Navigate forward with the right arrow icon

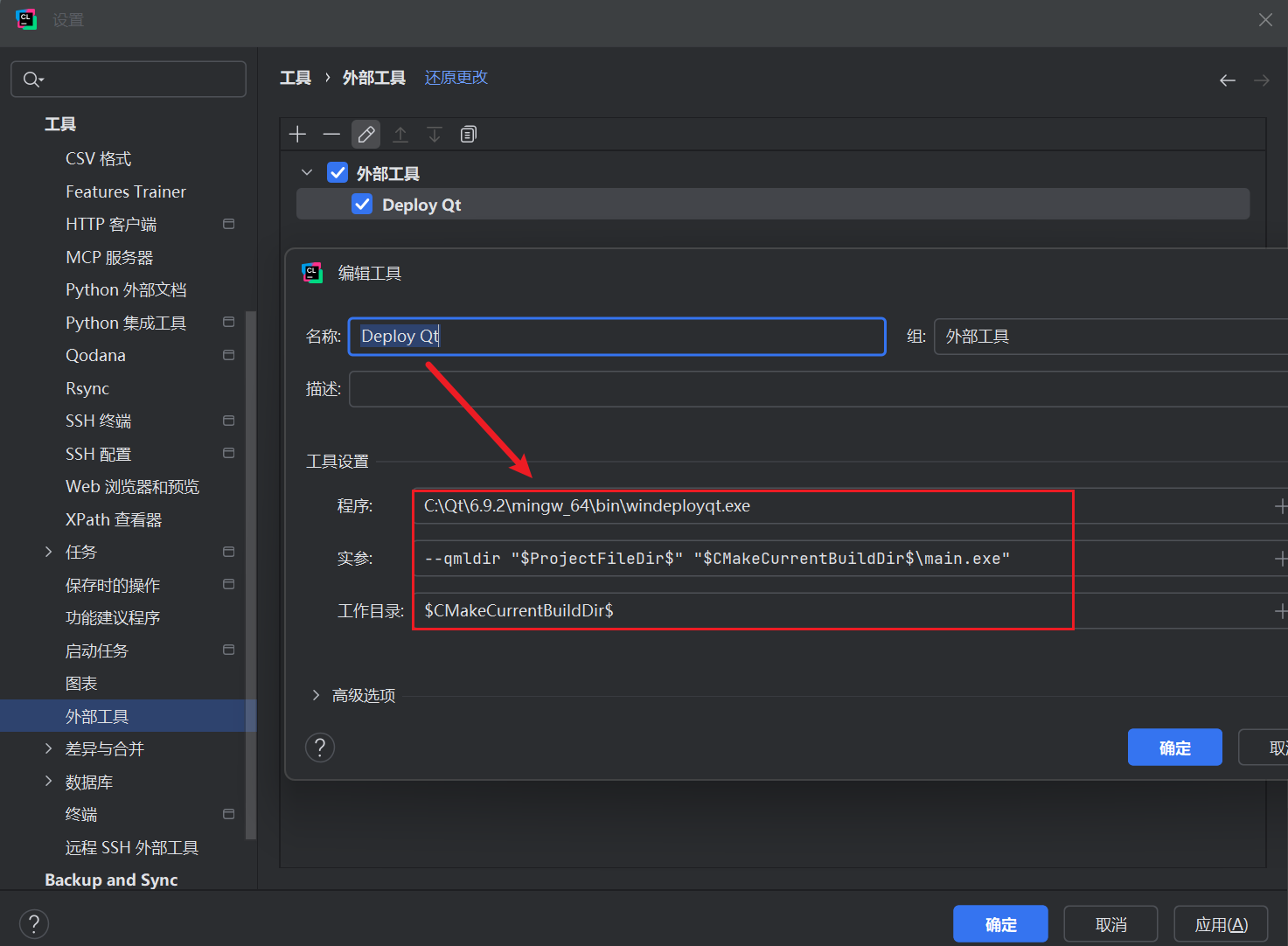tap(1261, 80)
